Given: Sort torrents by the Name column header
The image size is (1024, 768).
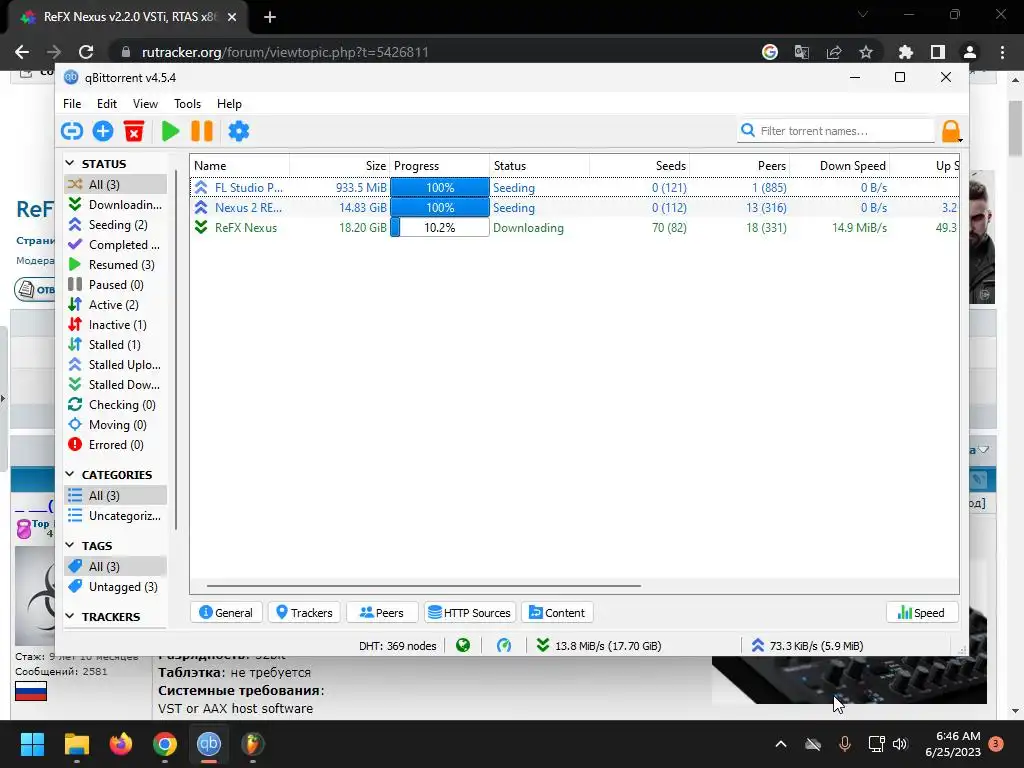Looking at the screenshot, I should pyautogui.click(x=240, y=166).
